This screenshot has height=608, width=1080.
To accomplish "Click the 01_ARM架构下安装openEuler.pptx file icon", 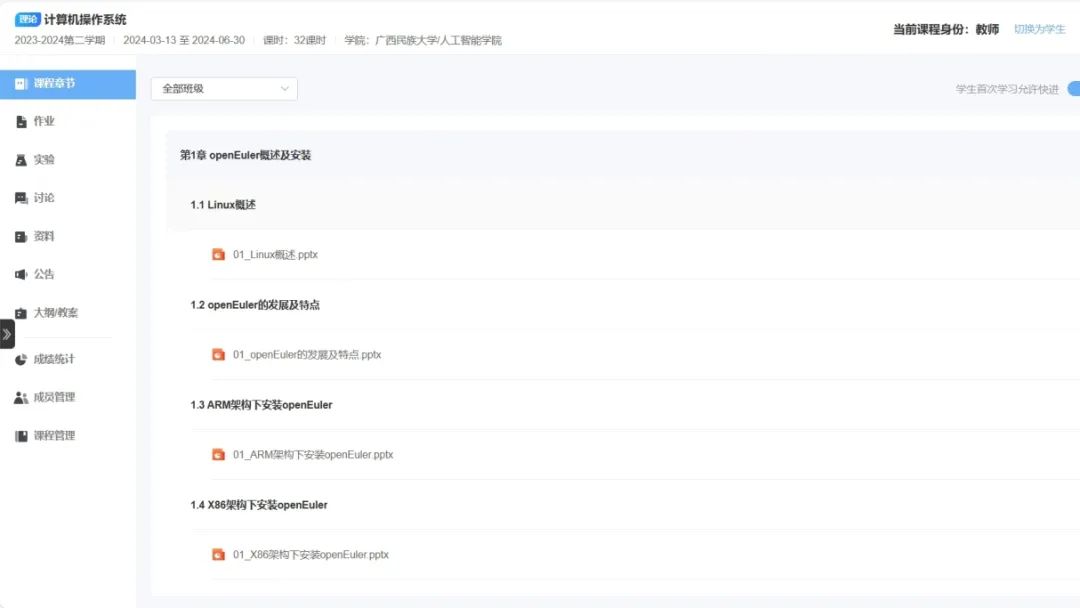I will (x=218, y=454).
